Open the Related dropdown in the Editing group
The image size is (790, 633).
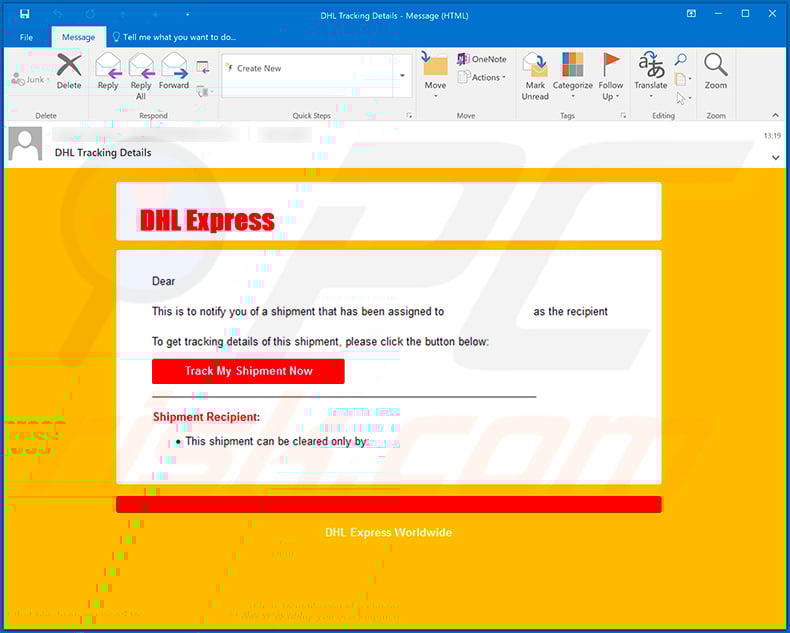(x=683, y=79)
